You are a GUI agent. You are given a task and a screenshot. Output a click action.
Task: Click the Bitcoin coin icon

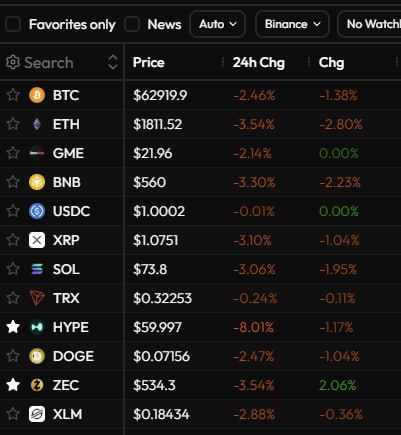(37, 95)
